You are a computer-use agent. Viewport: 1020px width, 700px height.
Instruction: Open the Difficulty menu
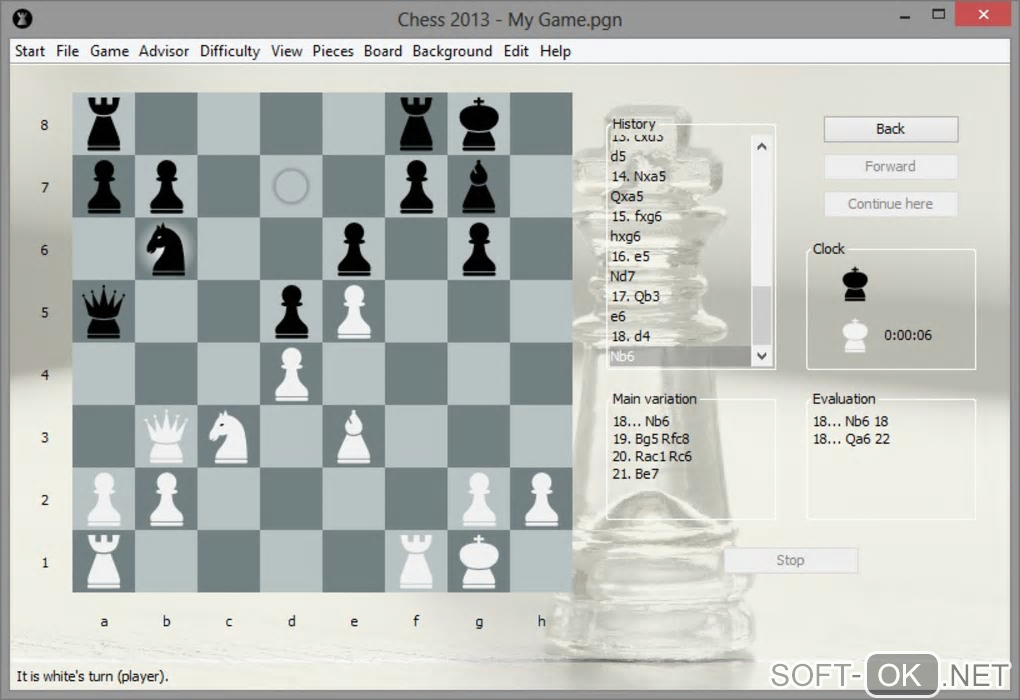230,51
